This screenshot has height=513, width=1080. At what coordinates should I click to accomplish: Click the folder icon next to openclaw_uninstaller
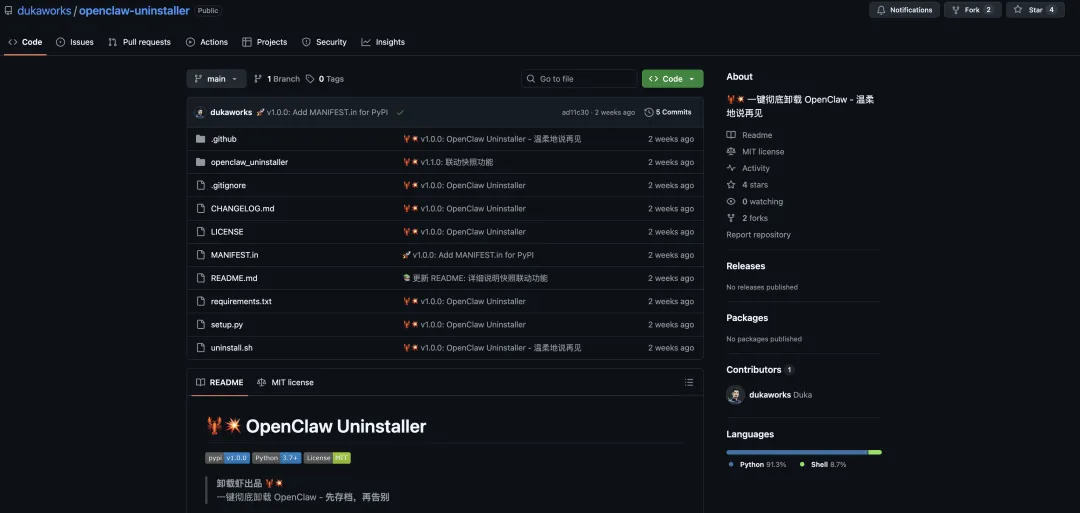pyautogui.click(x=200, y=163)
